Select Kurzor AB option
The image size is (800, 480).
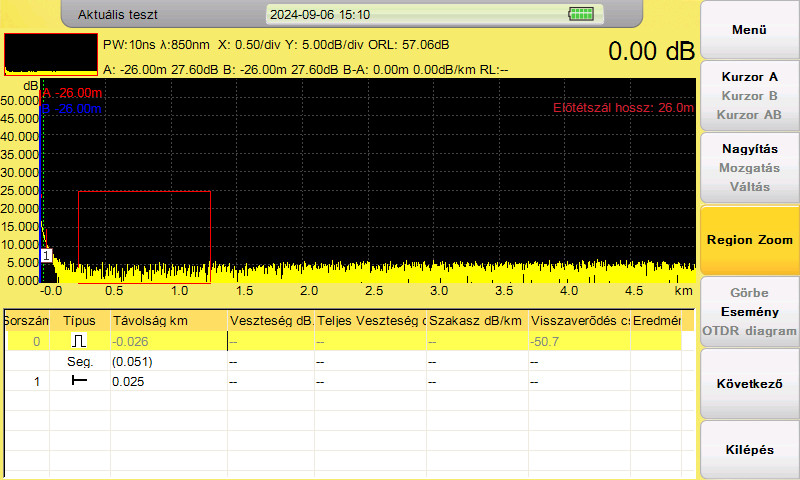(749, 115)
